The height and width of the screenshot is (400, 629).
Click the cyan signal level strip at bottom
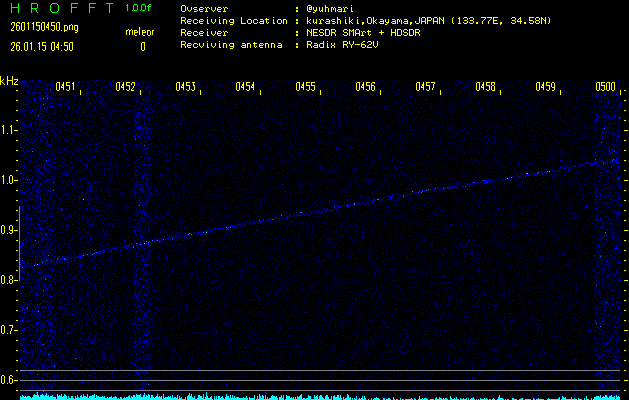pyautogui.click(x=320, y=396)
